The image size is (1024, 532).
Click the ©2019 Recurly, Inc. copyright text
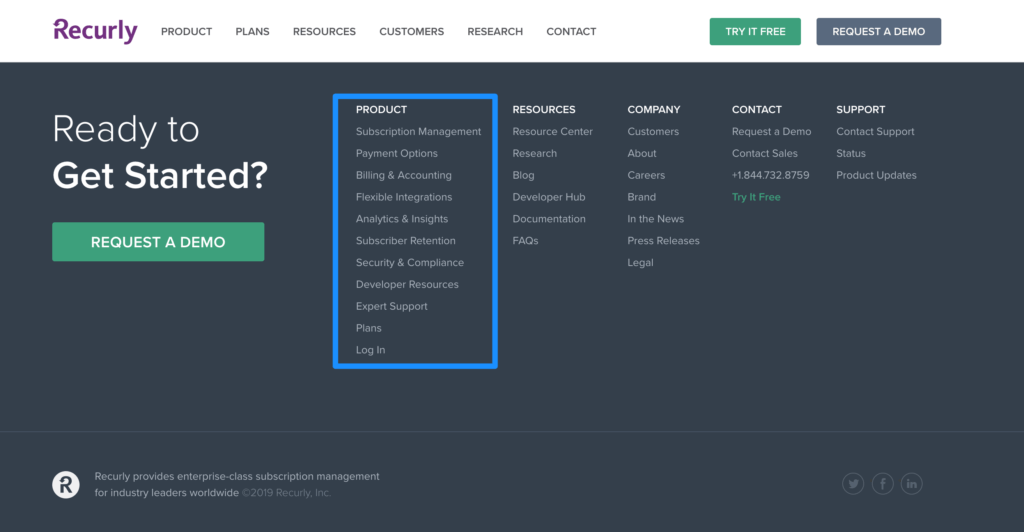[x=287, y=493]
